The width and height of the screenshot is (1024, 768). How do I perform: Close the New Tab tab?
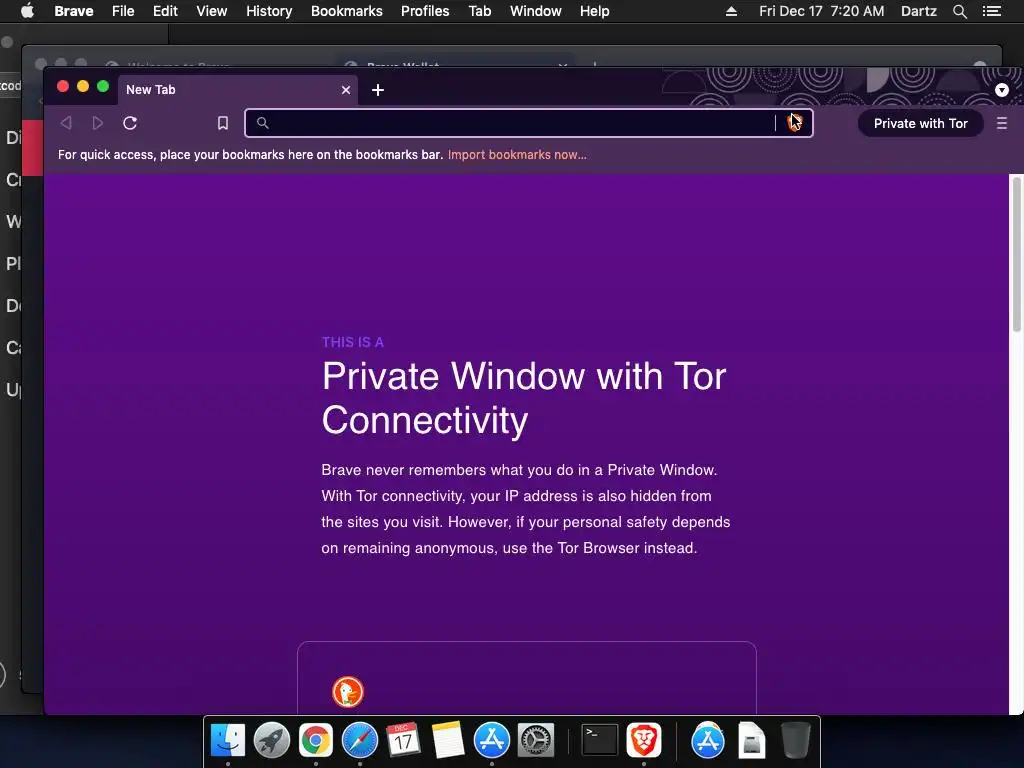click(x=345, y=90)
